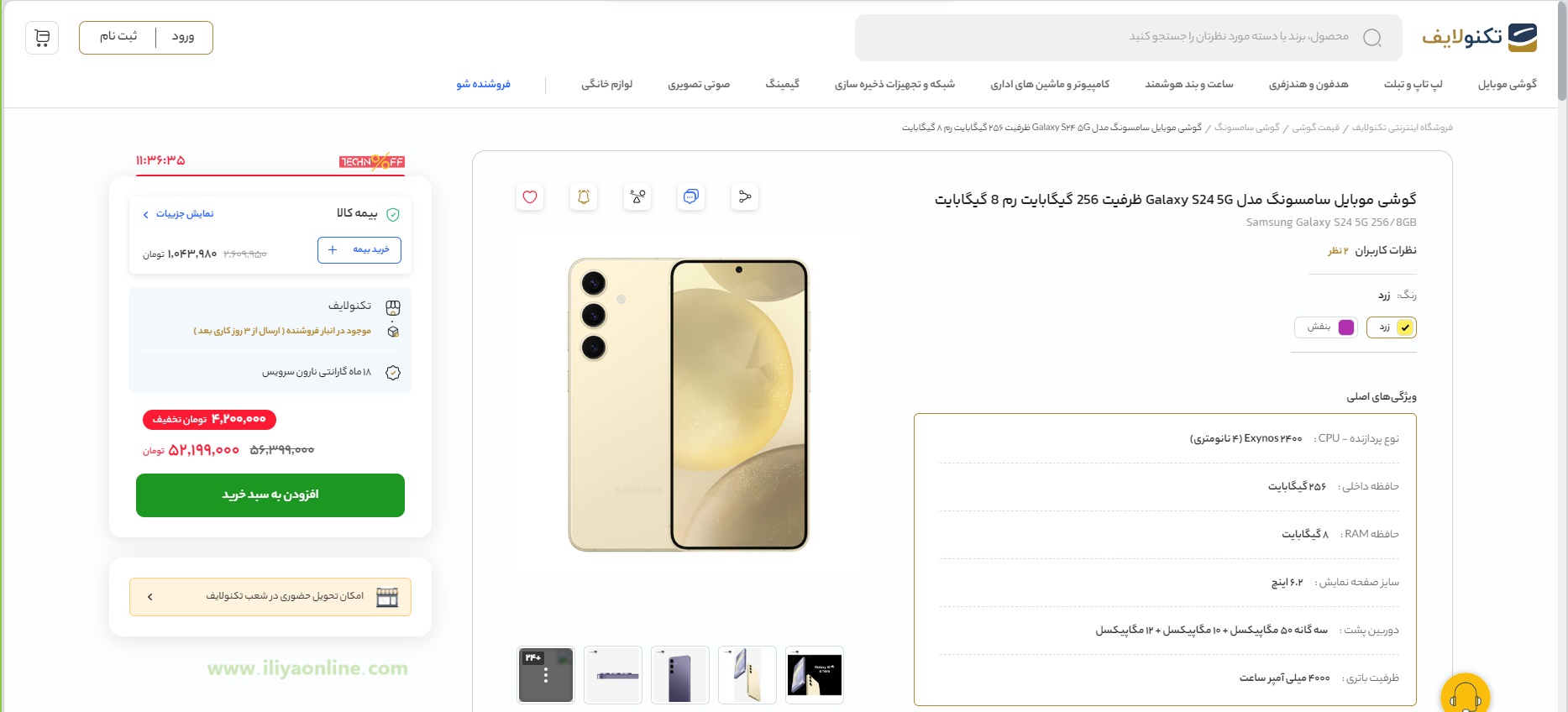Click the product search input field
Image resolution: width=1568 pixels, height=712 pixels.
1129,38
